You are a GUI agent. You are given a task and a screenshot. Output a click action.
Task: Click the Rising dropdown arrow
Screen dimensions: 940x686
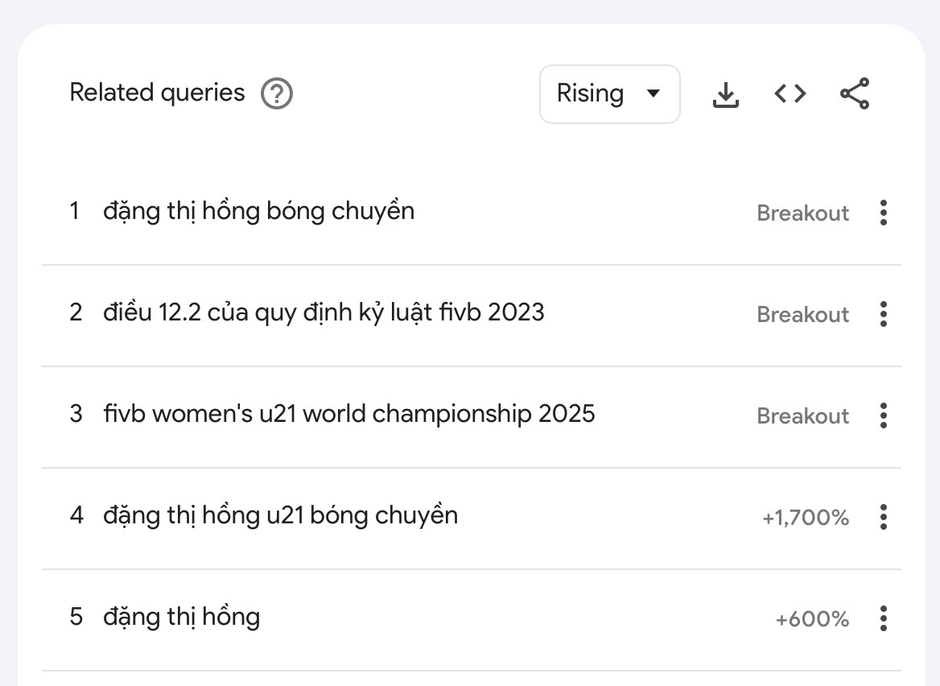point(653,93)
